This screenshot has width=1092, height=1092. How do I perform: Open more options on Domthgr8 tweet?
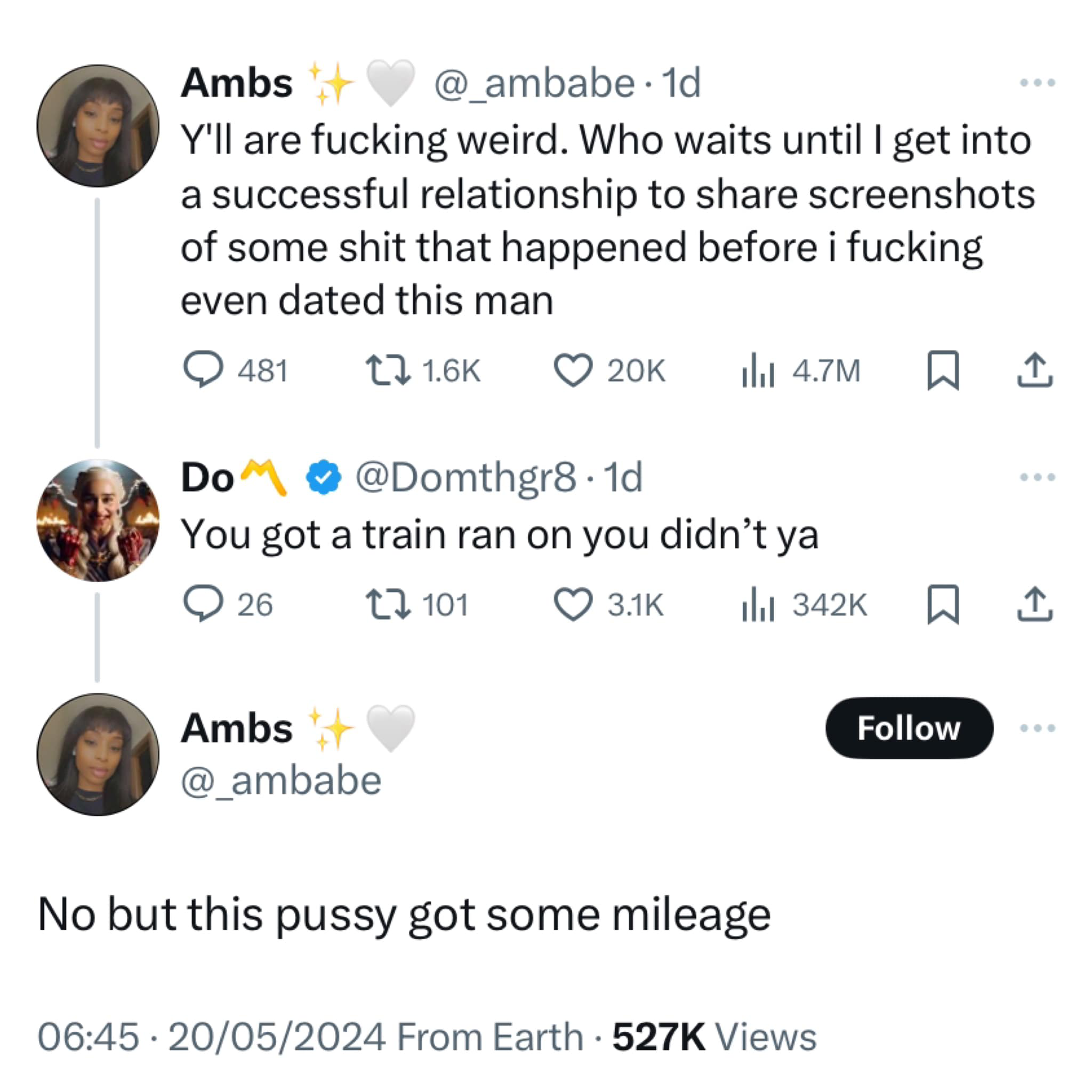point(1037,477)
